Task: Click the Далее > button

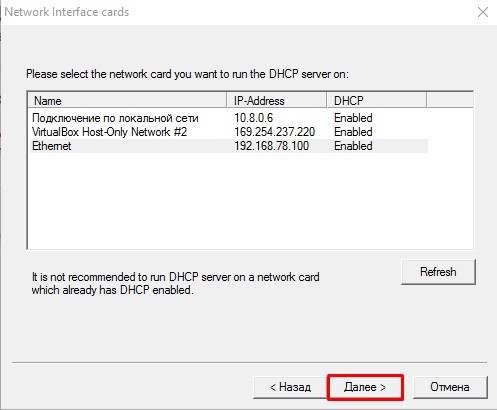Action: (366, 387)
